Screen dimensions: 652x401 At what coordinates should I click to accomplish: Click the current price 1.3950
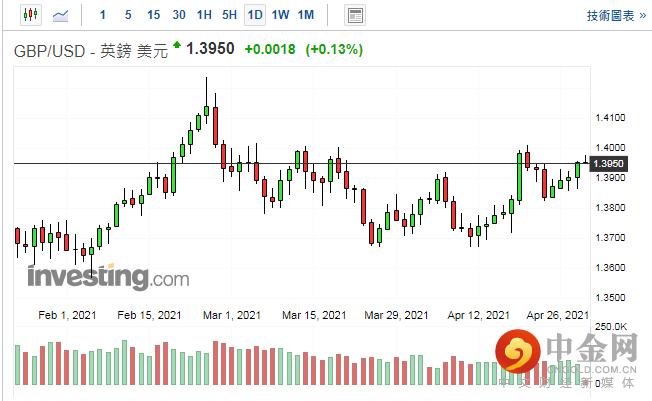click(x=210, y=49)
